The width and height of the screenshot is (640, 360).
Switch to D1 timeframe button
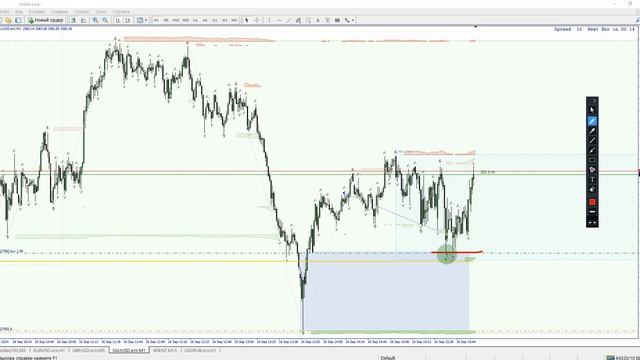pyautogui.click(x=215, y=20)
